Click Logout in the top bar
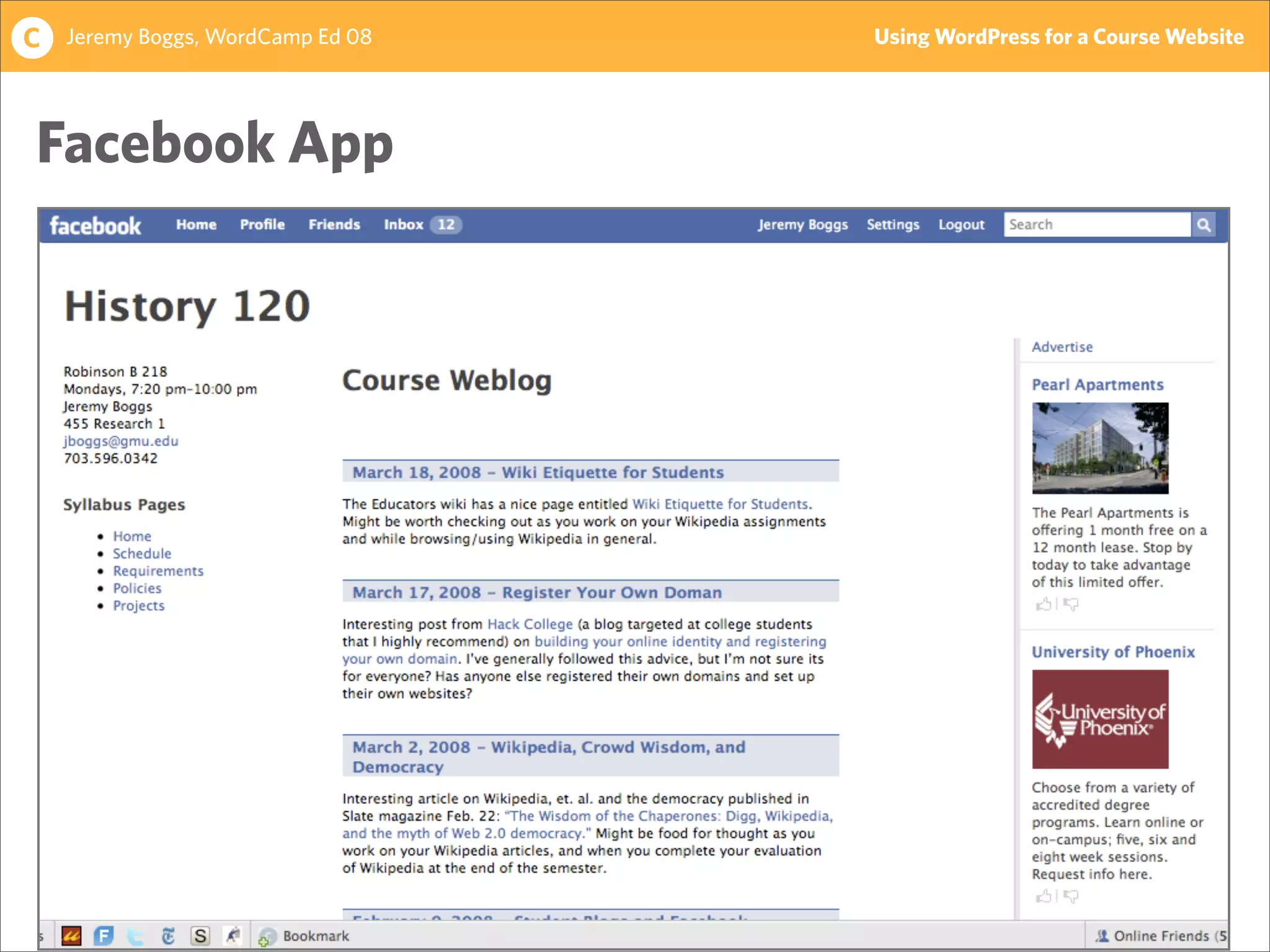Viewport: 1270px width, 952px height. click(x=961, y=225)
